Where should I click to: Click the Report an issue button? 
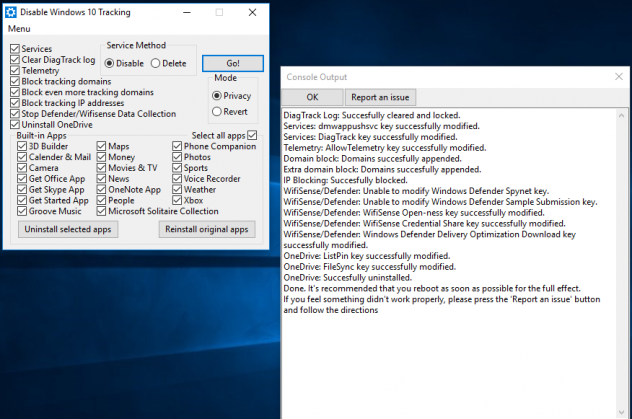point(380,97)
